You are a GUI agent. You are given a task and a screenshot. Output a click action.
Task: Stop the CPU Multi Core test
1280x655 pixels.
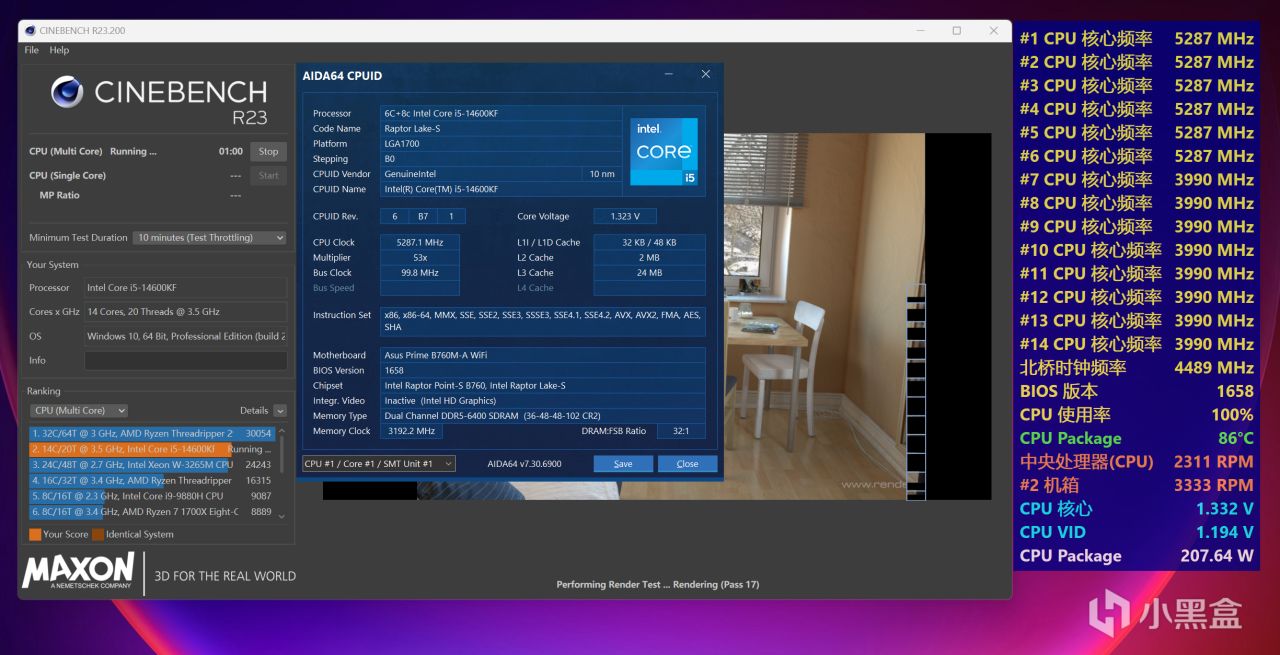click(268, 152)
